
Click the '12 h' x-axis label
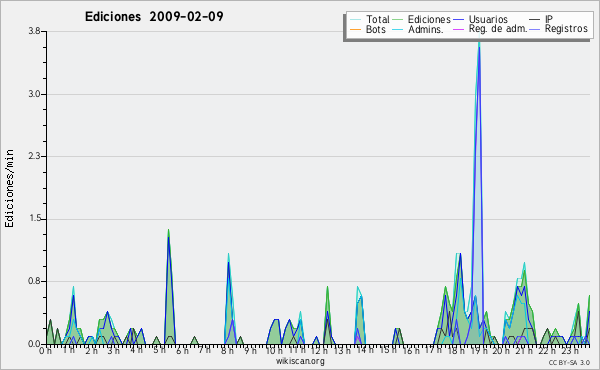320,350
